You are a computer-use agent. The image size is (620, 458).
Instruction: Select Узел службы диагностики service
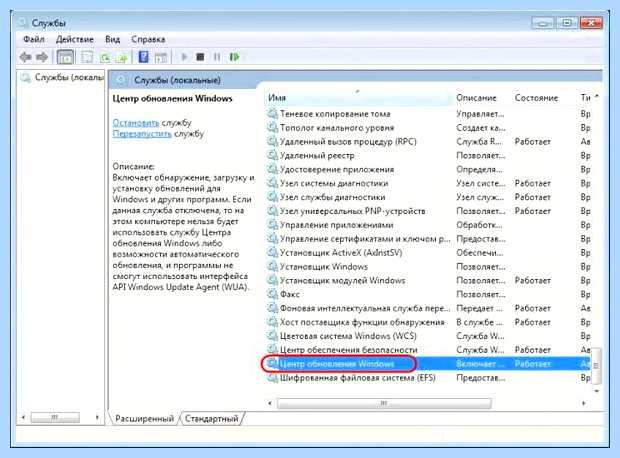tap(427, 197)
